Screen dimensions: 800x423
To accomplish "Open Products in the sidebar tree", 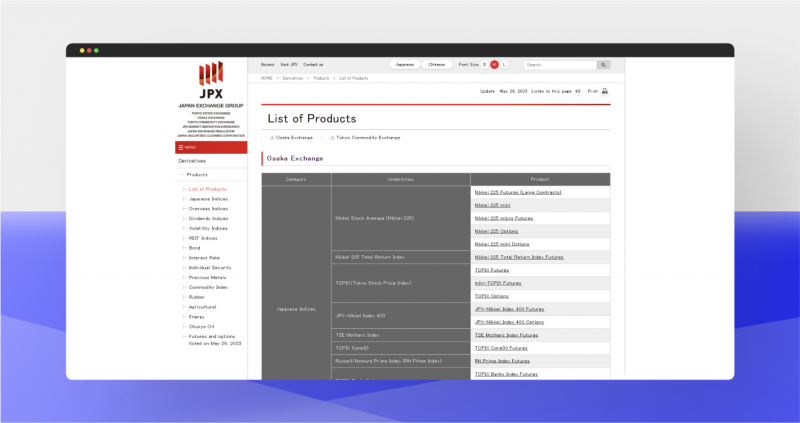I will point(197,175).
